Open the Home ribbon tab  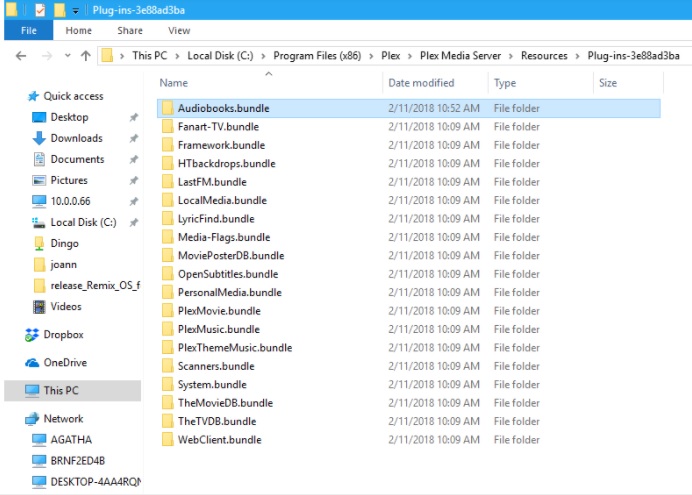click(79, 30)
